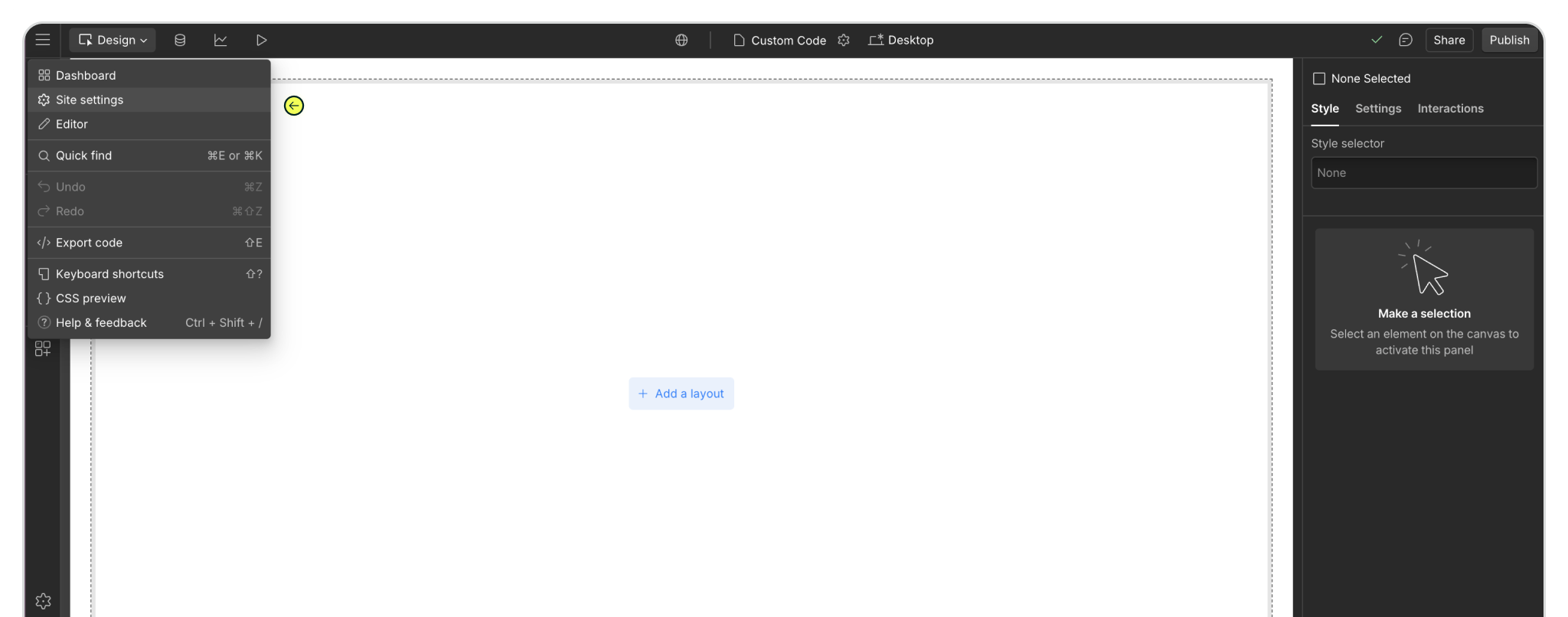The image size is (1568, 617).
Task: Open Keyboard shortcuts menu entry
Action: 149,274
